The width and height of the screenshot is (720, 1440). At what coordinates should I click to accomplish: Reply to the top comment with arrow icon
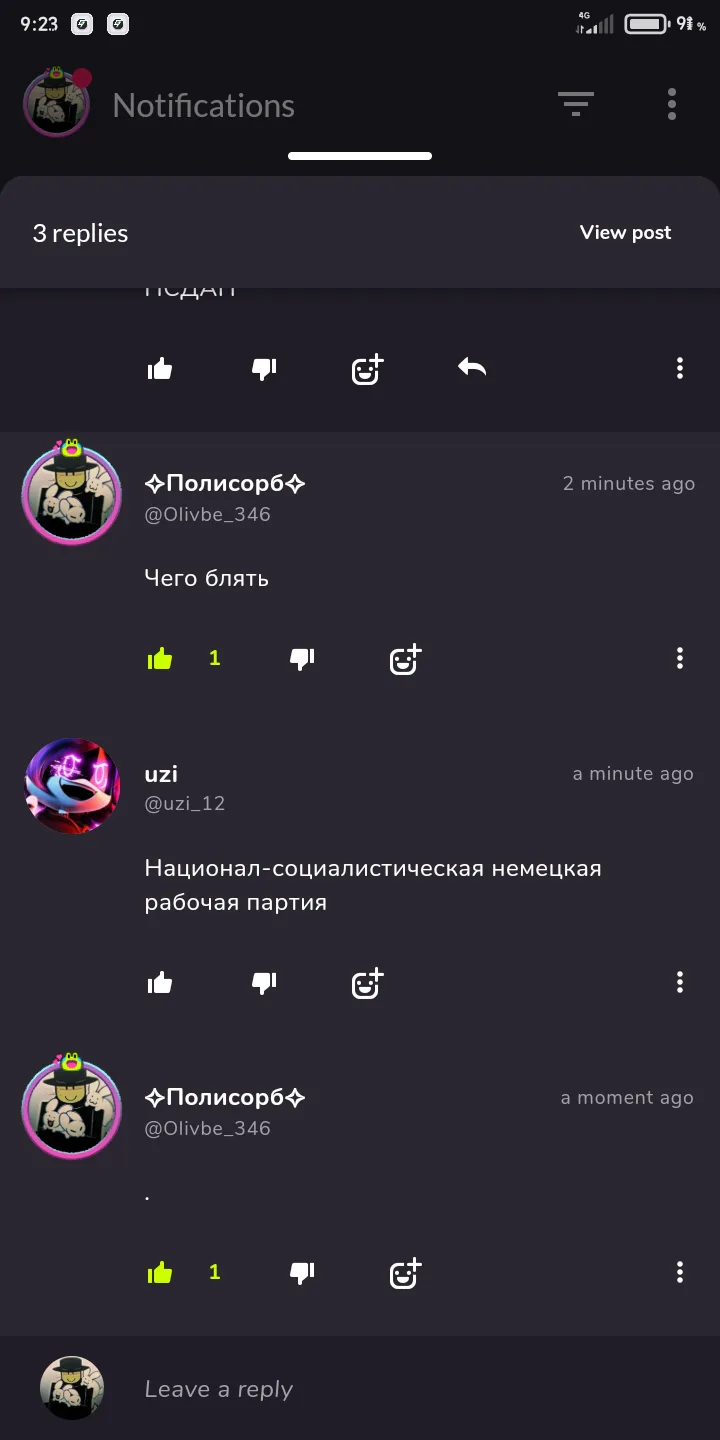click(472, 368)
